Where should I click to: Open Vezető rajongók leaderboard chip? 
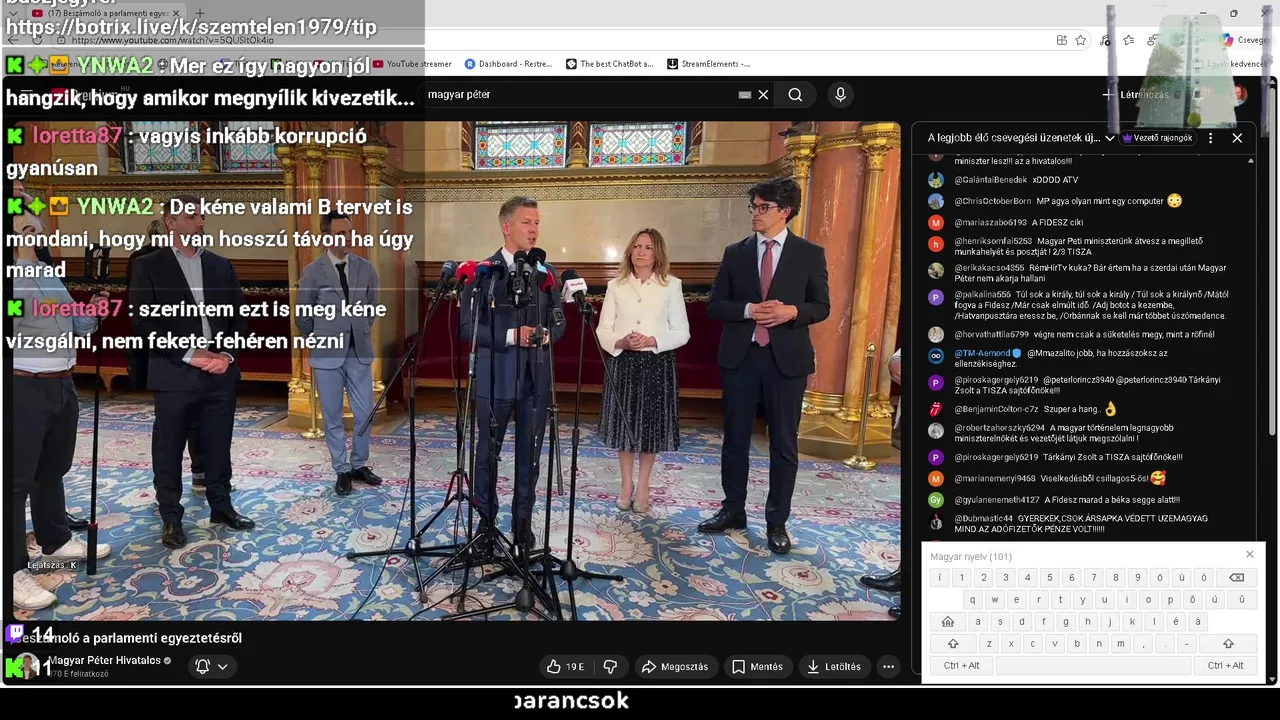1157,138
